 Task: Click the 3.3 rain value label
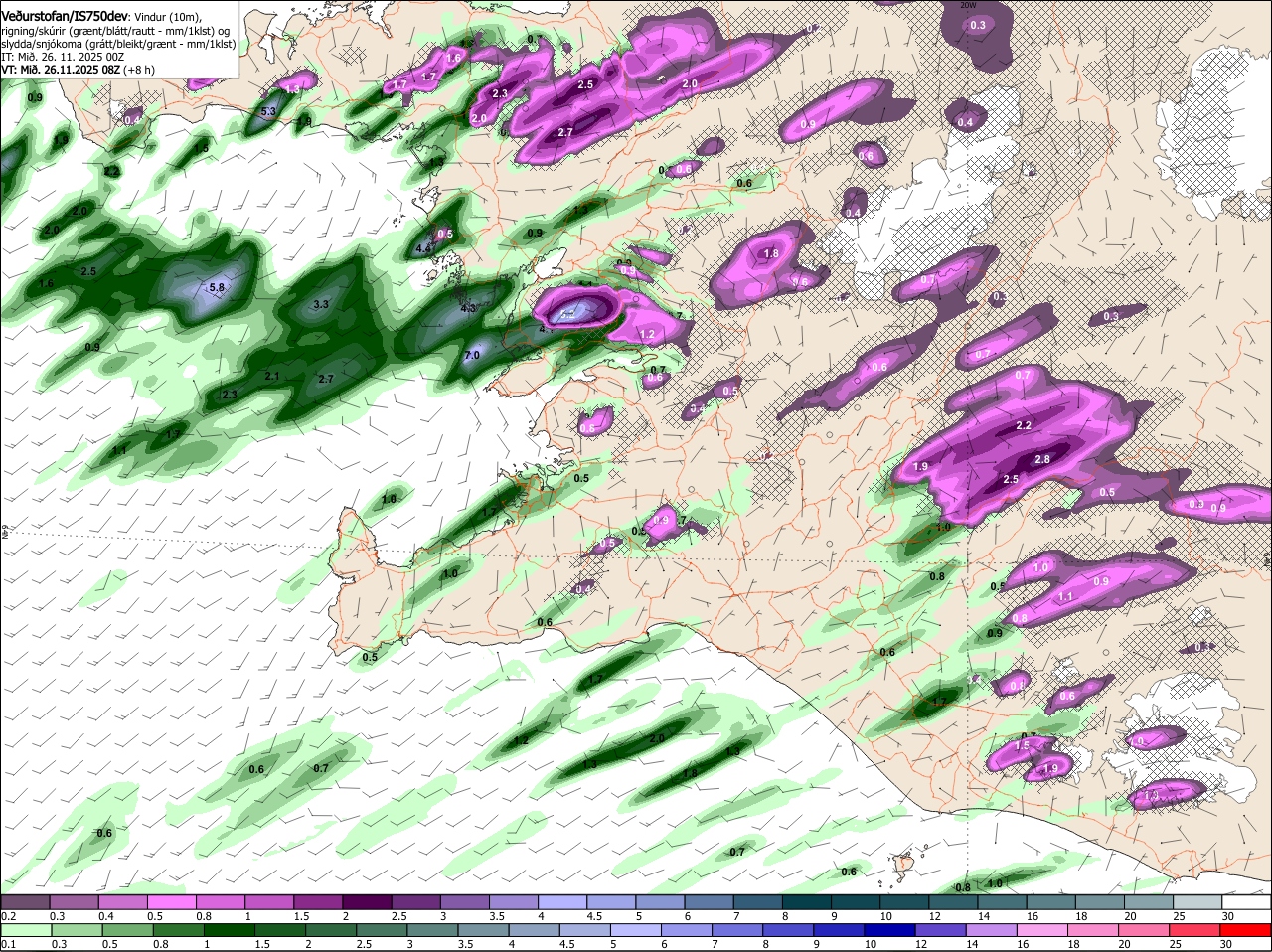tap(321, 304)
